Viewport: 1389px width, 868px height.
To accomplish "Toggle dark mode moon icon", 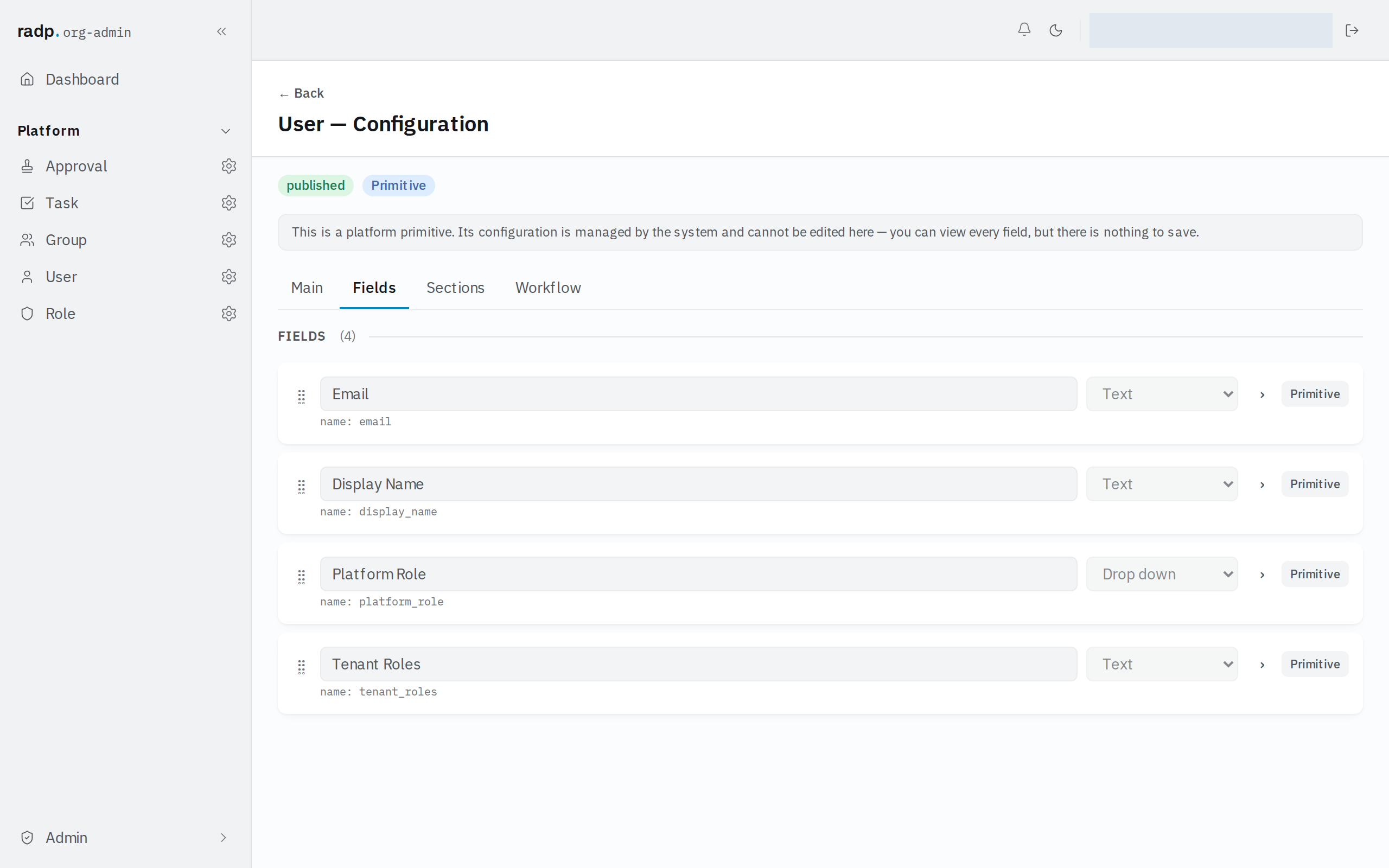I will point(1055,30).
